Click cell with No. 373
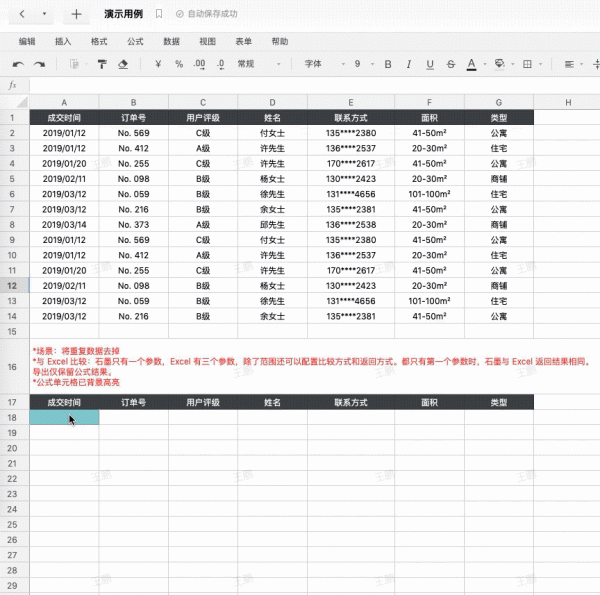 click(134, 225)
